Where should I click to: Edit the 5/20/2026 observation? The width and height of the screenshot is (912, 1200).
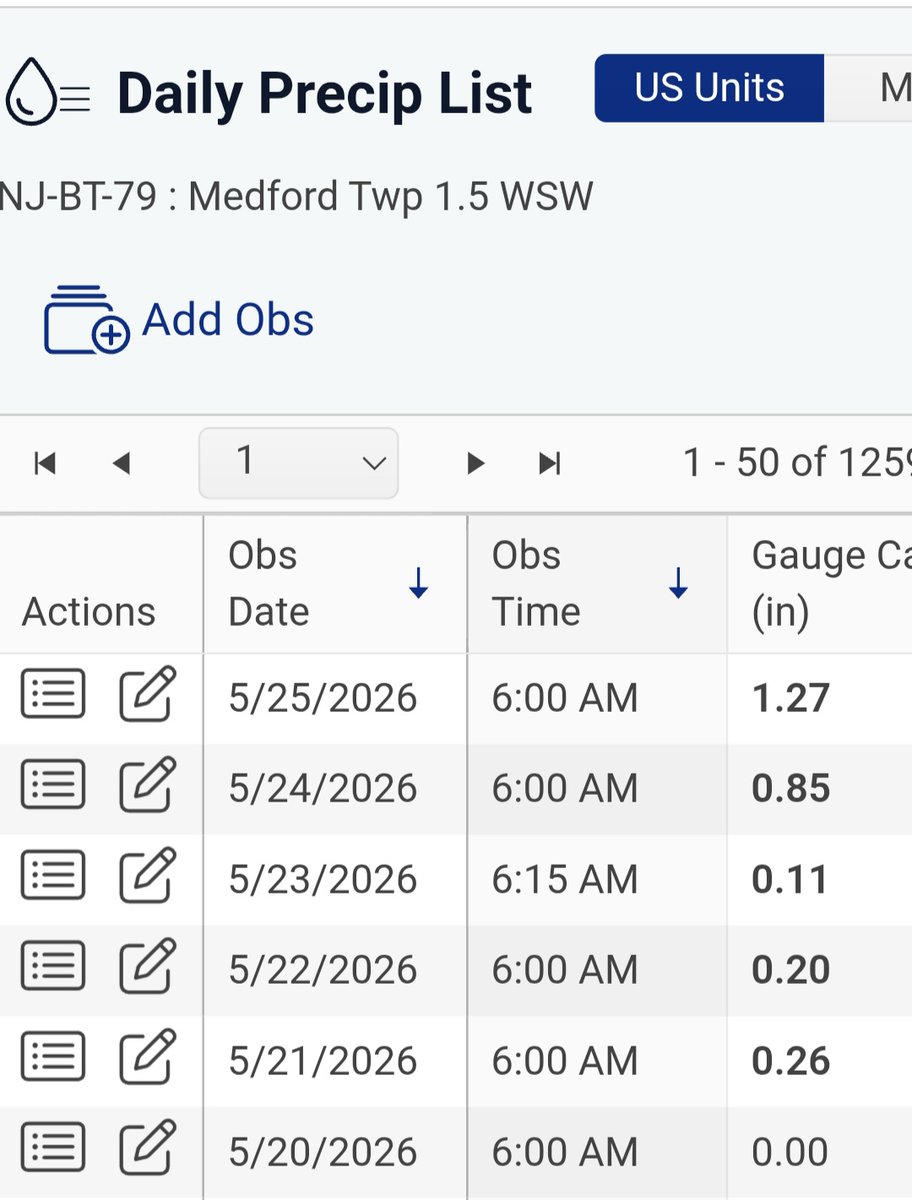pyautogui.click(x=148, y=1147)
